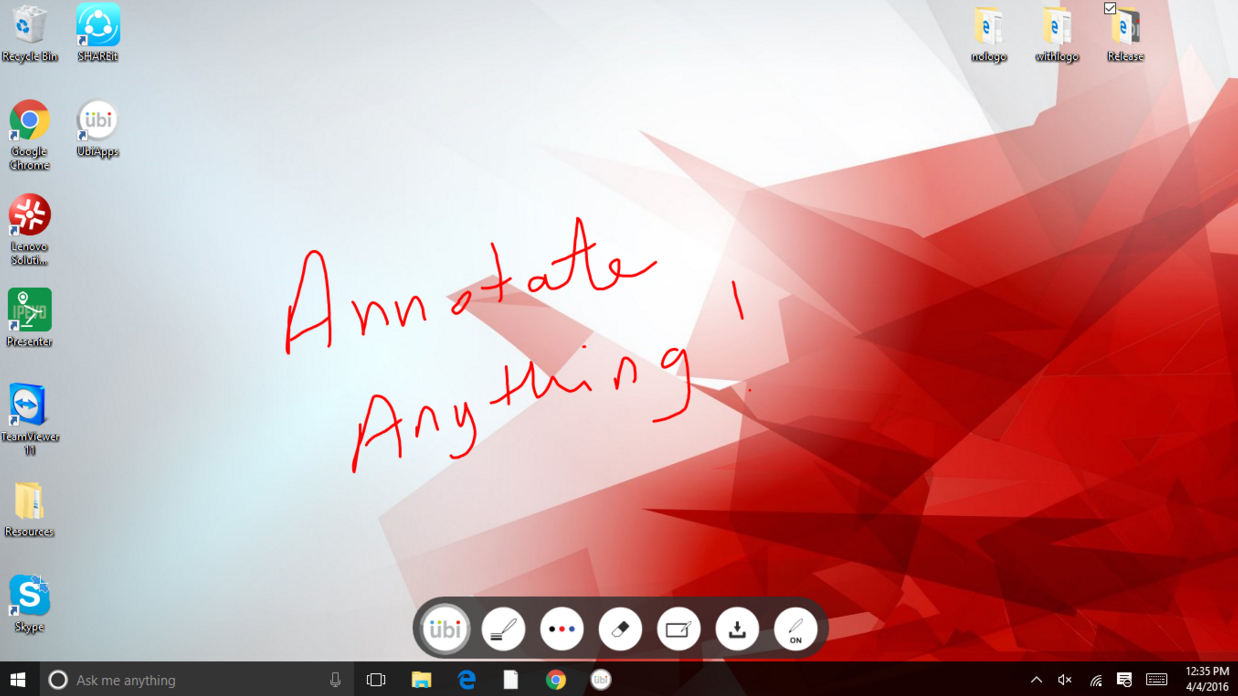Select the Release folder
The height and width of the screenshot is (696, 1238).
pos(1125,35)
